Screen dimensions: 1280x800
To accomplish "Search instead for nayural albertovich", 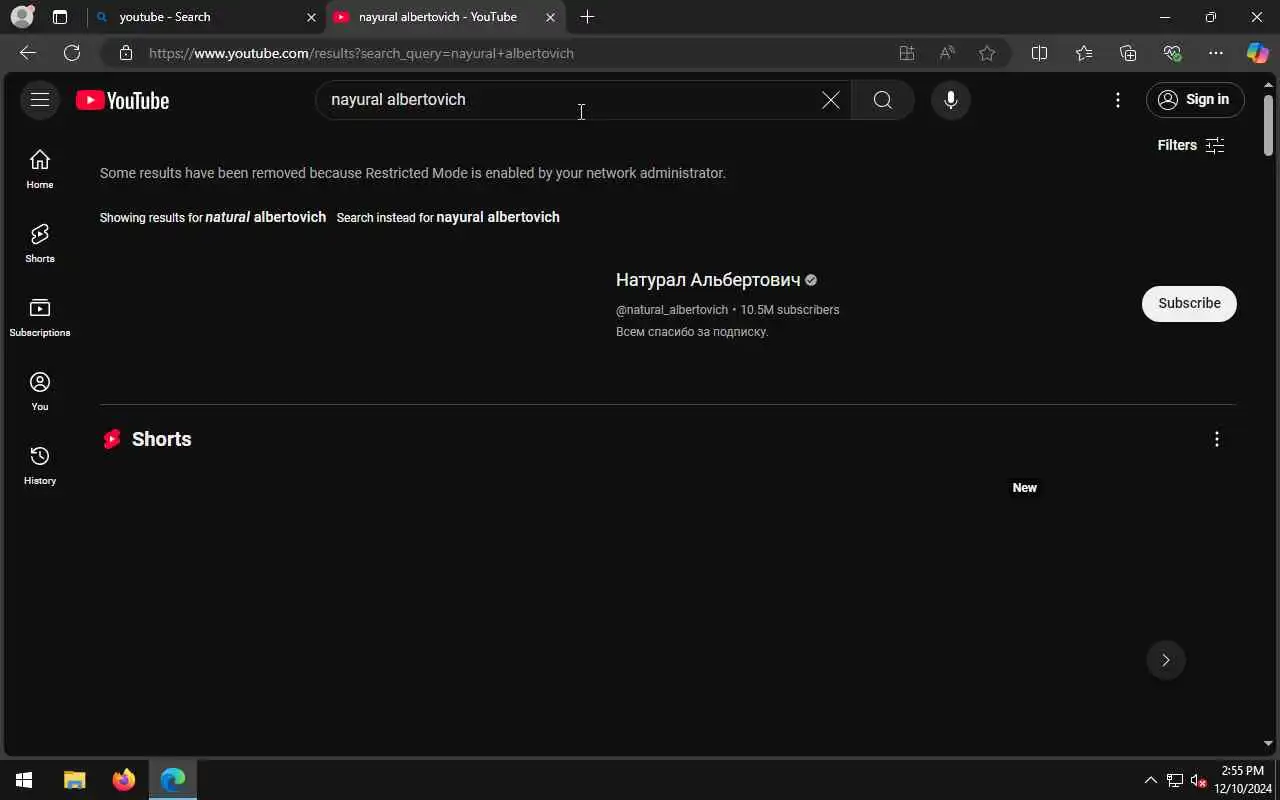I will pos(498,217).
